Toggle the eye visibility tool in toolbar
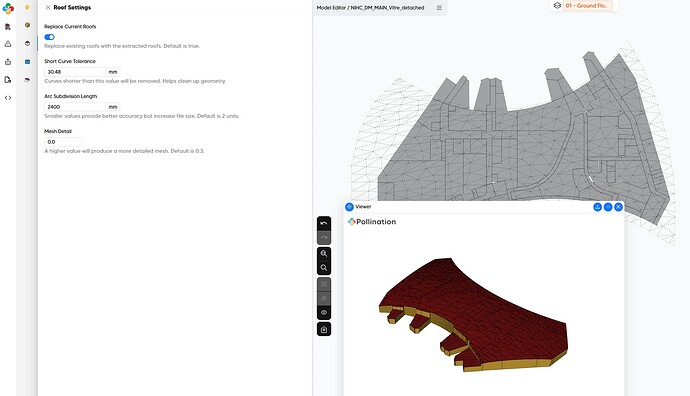Viewport: 690px width, 396px height. [x=324, y=312]
